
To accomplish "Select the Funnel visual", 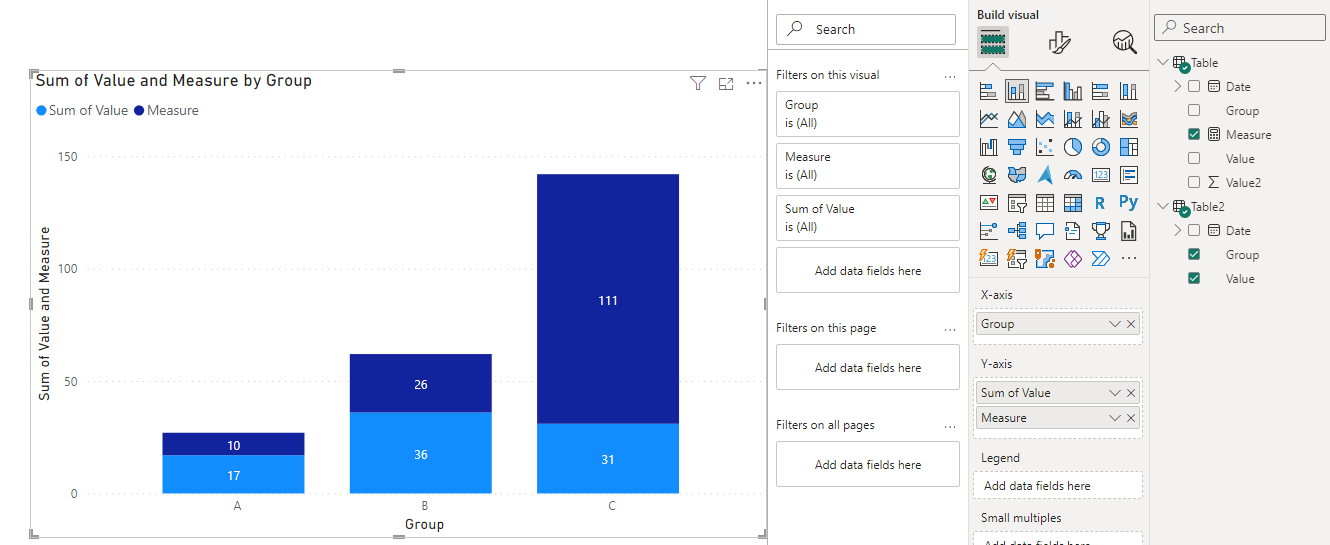I will click(x=1017, y=147).
